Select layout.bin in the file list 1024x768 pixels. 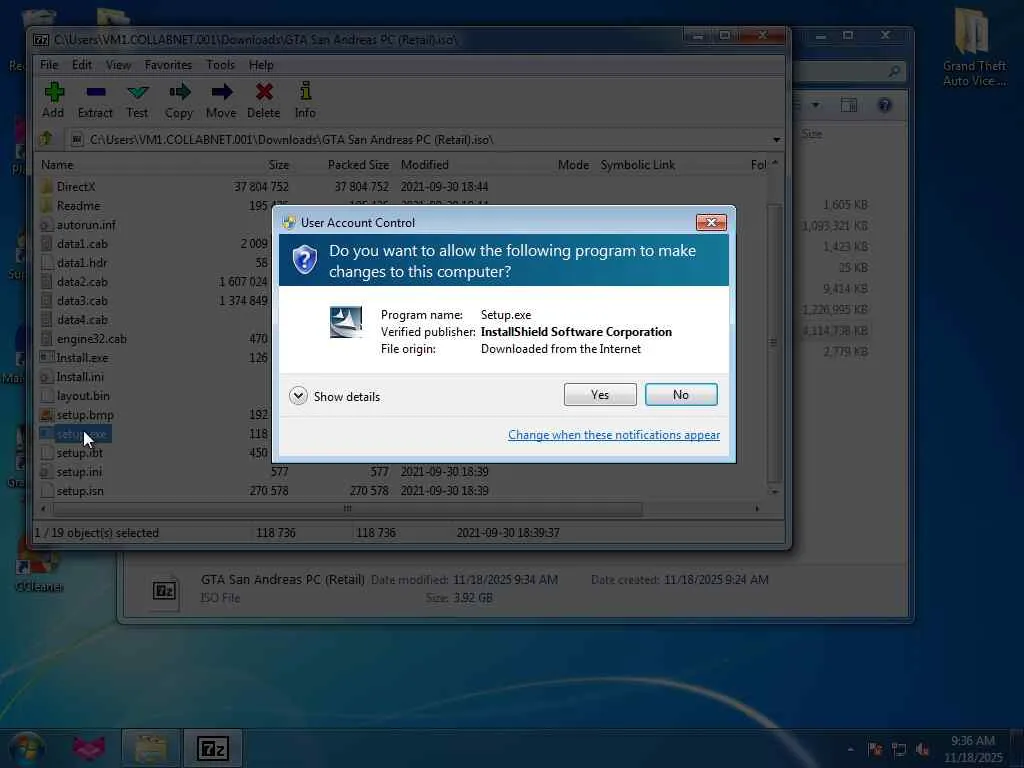coord(83,395)
